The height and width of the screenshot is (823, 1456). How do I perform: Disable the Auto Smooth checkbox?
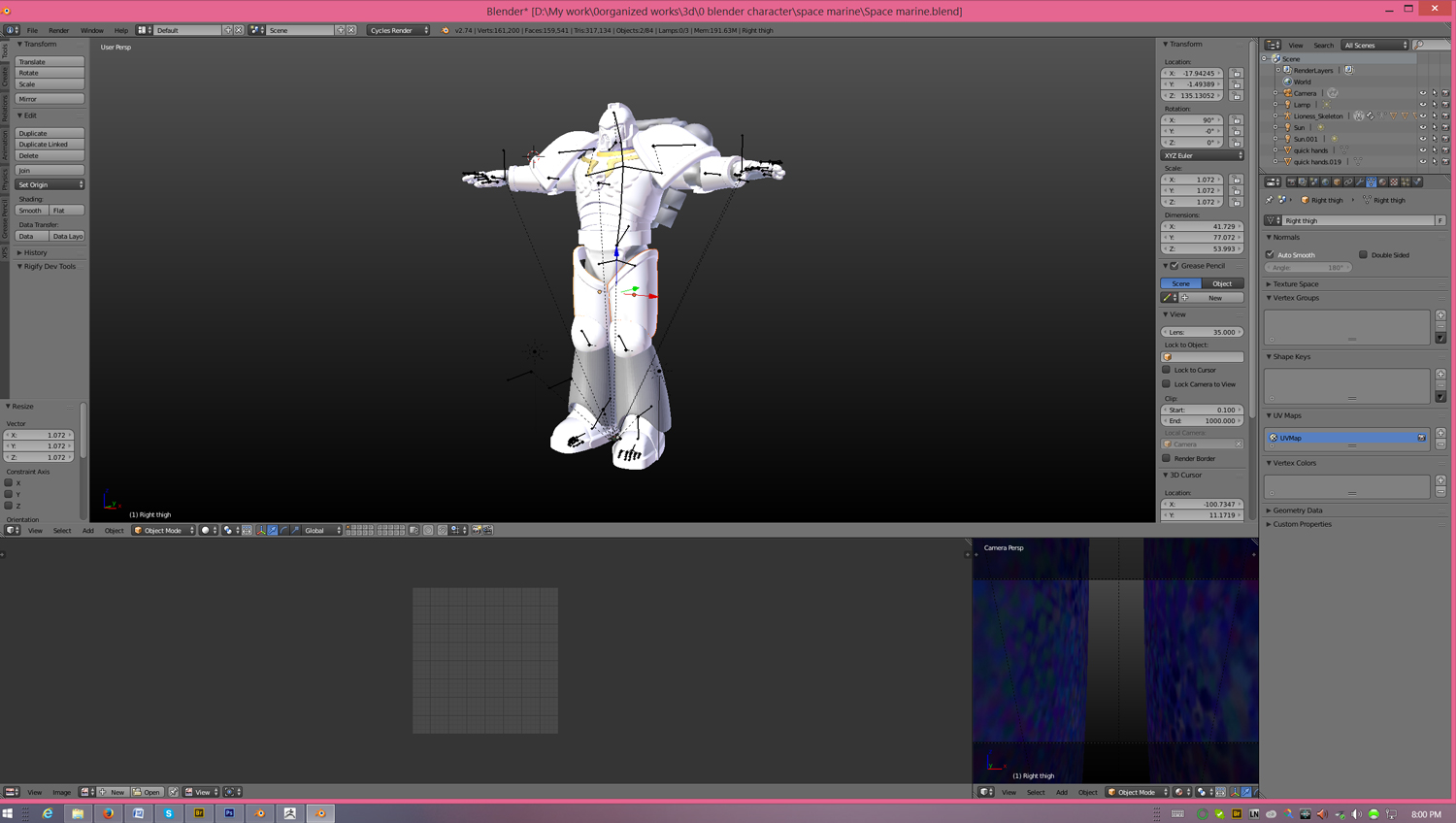pos(1271,255)
